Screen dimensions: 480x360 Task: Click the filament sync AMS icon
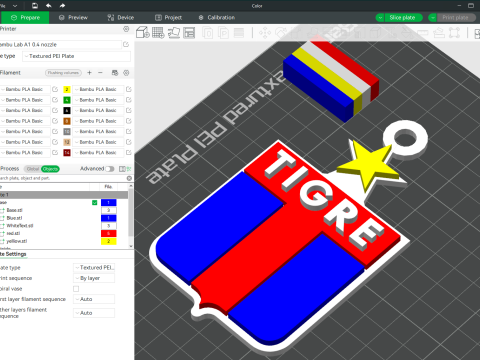point(115,73)
